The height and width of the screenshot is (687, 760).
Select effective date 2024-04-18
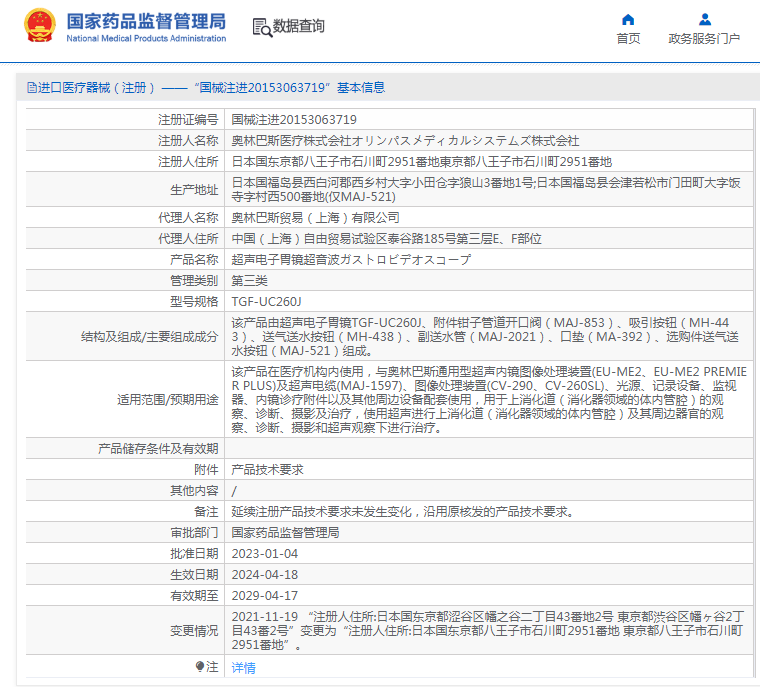coord(265,575)
